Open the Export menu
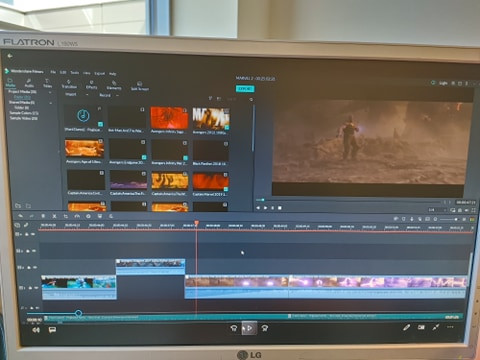This screenshot has width=480, height=360. 99,73
